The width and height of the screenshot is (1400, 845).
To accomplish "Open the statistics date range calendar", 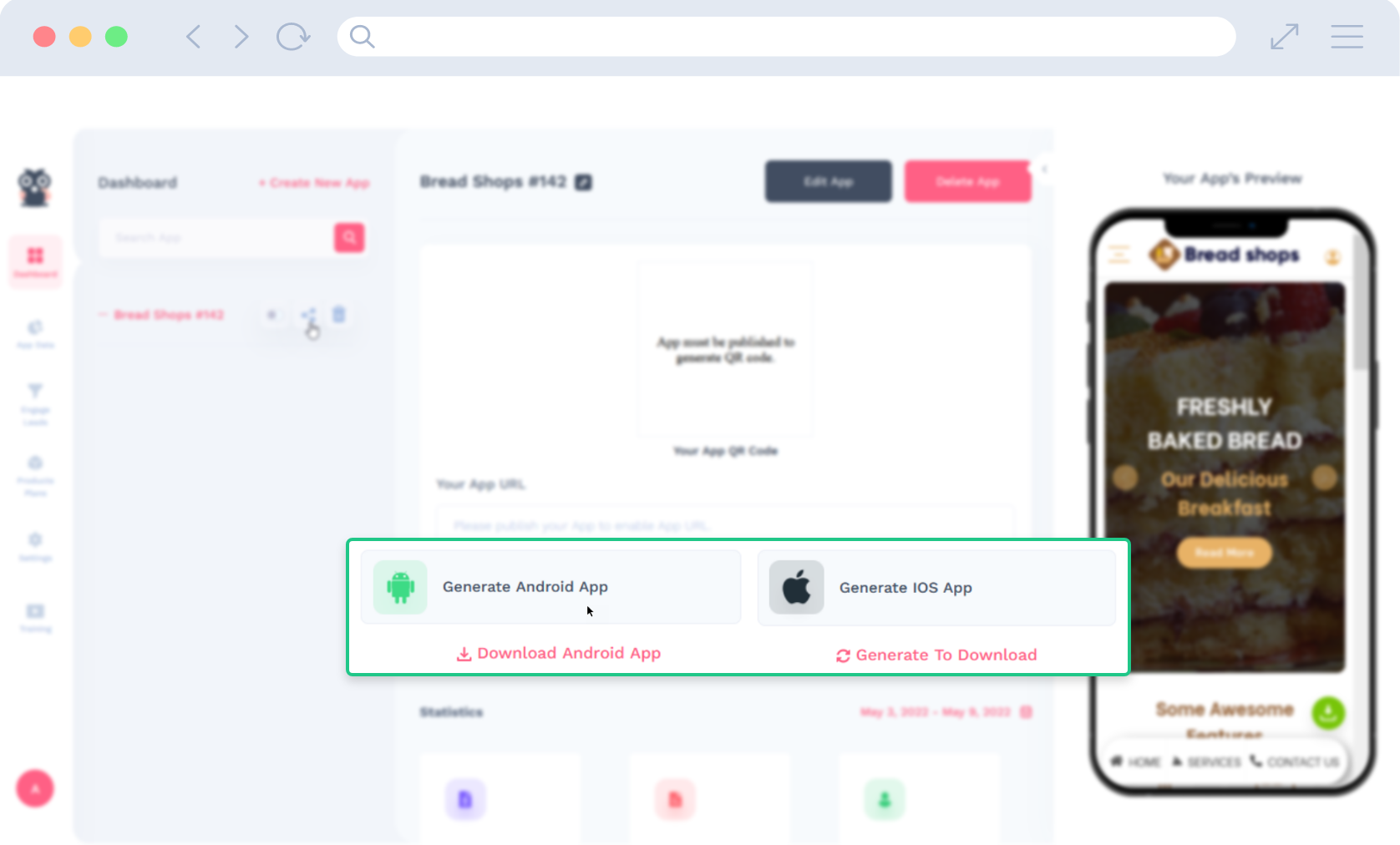I will click(1026, 712).
